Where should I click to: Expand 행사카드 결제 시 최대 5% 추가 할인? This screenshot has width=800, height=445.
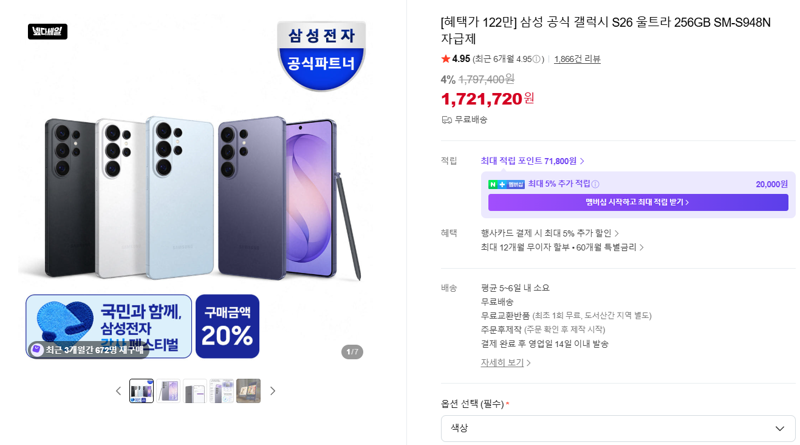coord(549,233)
